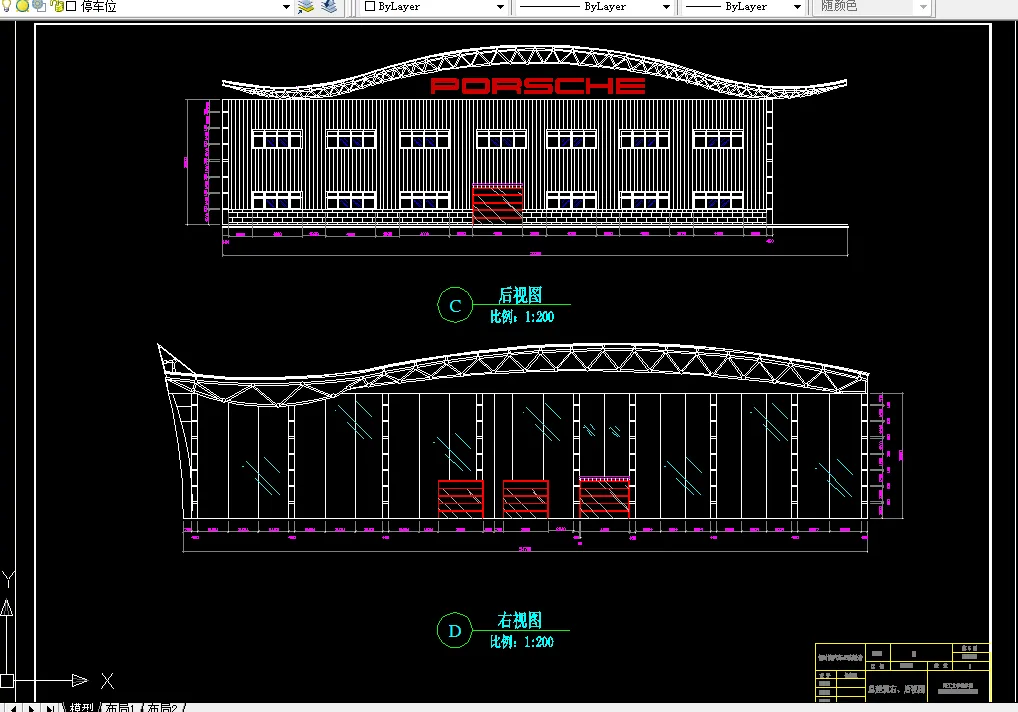Open the ByLayer linetype dropdown
The width and height of the screenshot is (1018, 712).
pos(666,6)
